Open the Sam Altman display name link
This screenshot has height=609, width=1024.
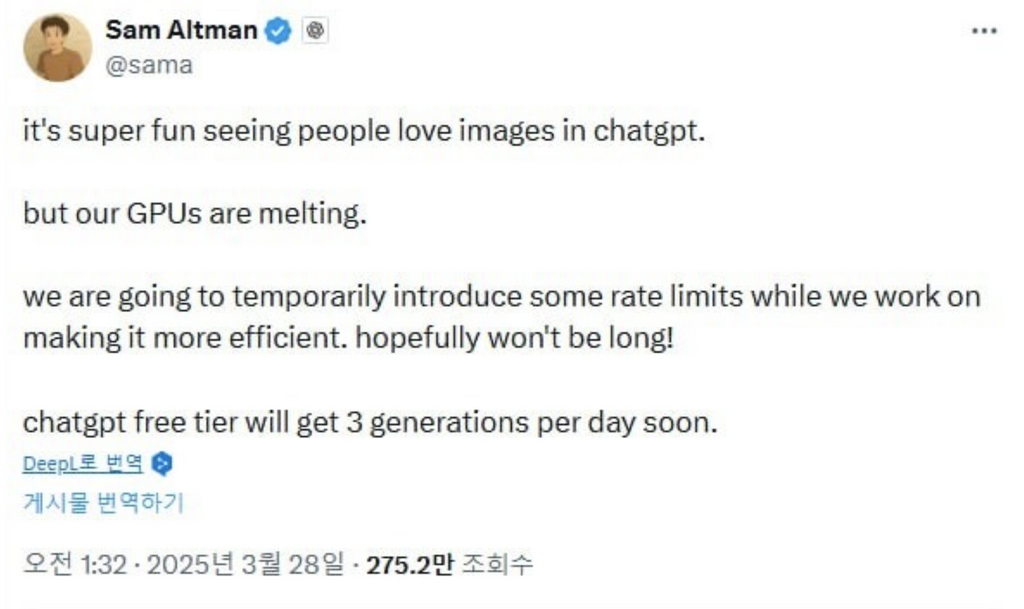pos(182,30)
